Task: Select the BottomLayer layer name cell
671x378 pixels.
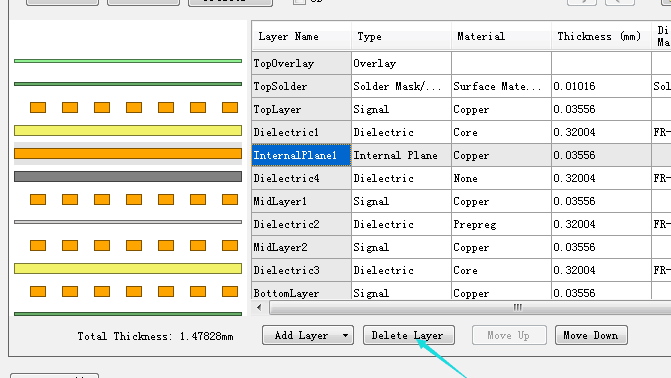Action: (301, 293)
